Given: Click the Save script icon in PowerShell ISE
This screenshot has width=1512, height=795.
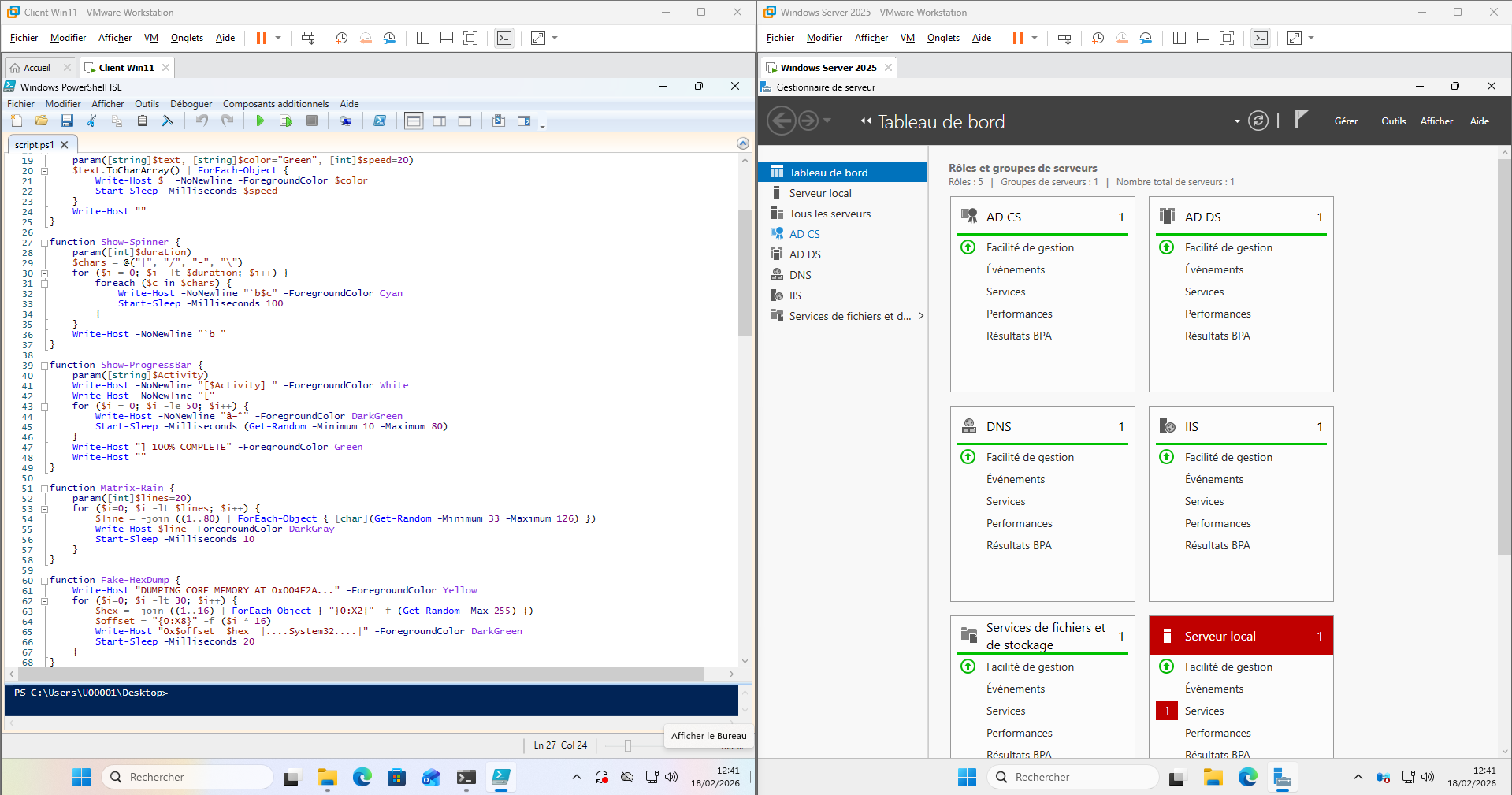Looking at the screenshot, I should (x=67, y=121).
